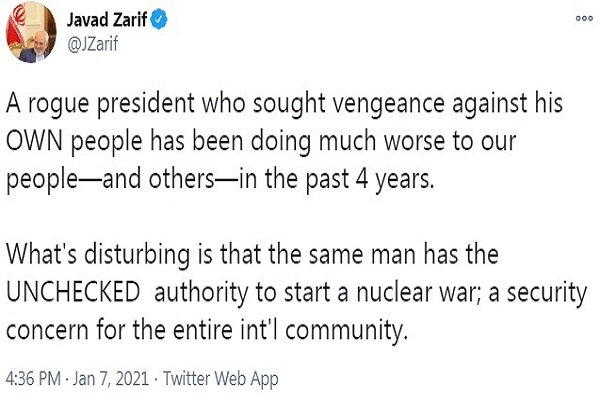Click the words 'What's disturbing' in tweet
The image size is (600, 400).
point(98,255)
